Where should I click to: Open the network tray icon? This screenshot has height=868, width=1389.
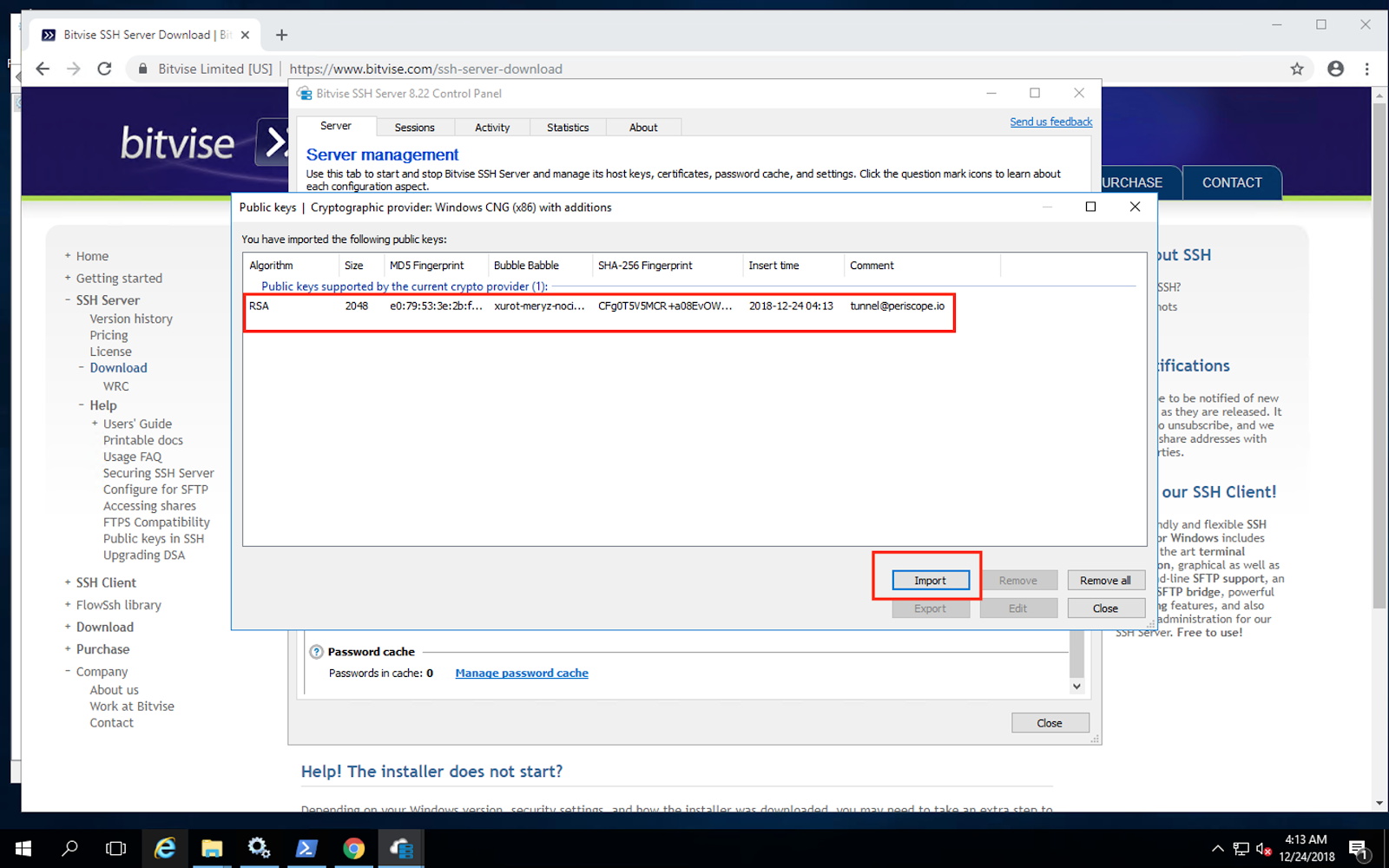[1241, 848]
